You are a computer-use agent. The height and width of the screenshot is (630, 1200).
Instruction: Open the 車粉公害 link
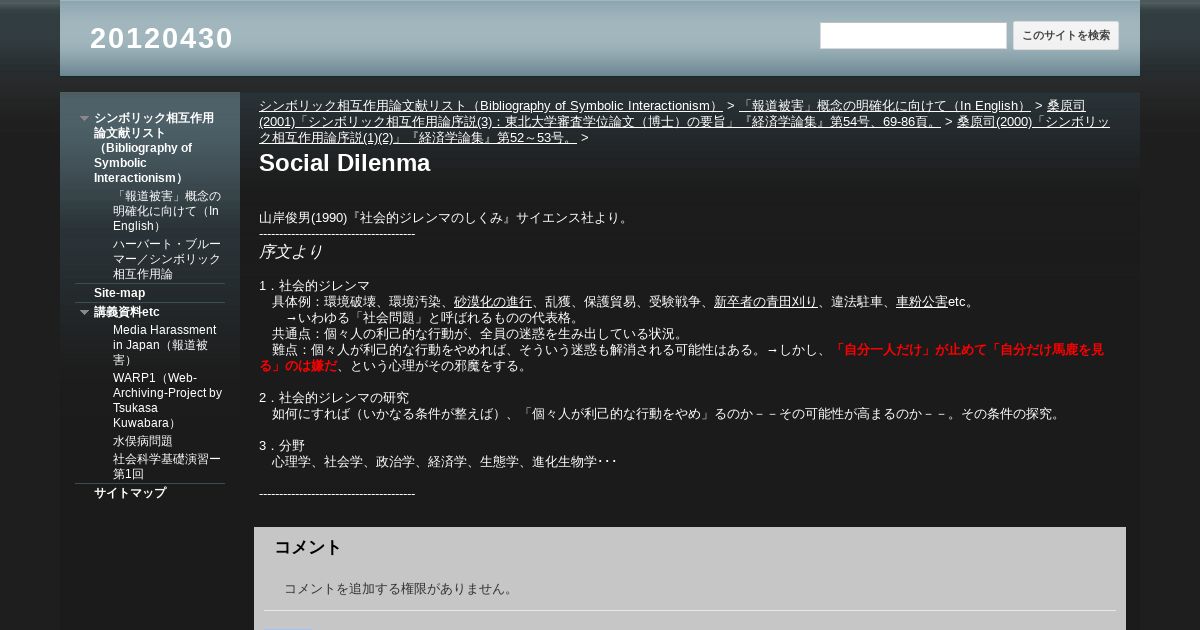click(922, 302)
